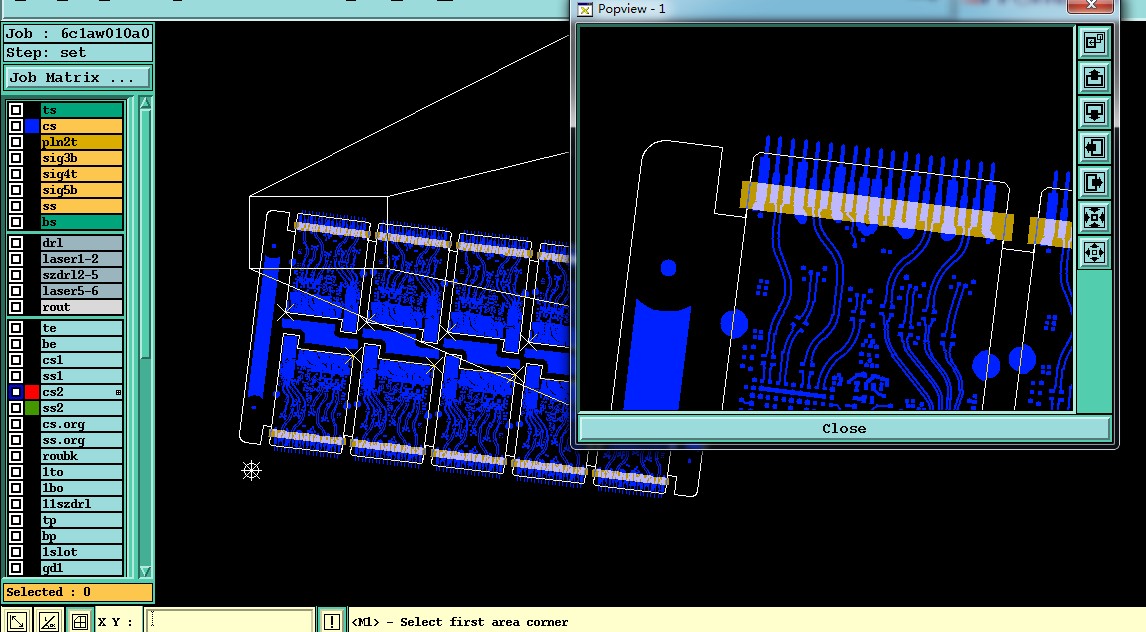Select the sig5b layer name
This screenshot has width=1146, height=632.
coord(82,191)
